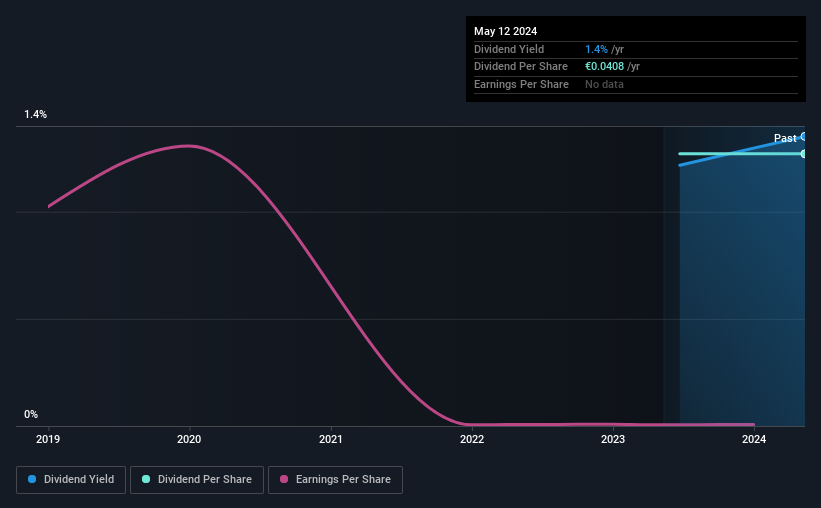
Task: Click the Past label on the chart
Action: tap(785, 138)
